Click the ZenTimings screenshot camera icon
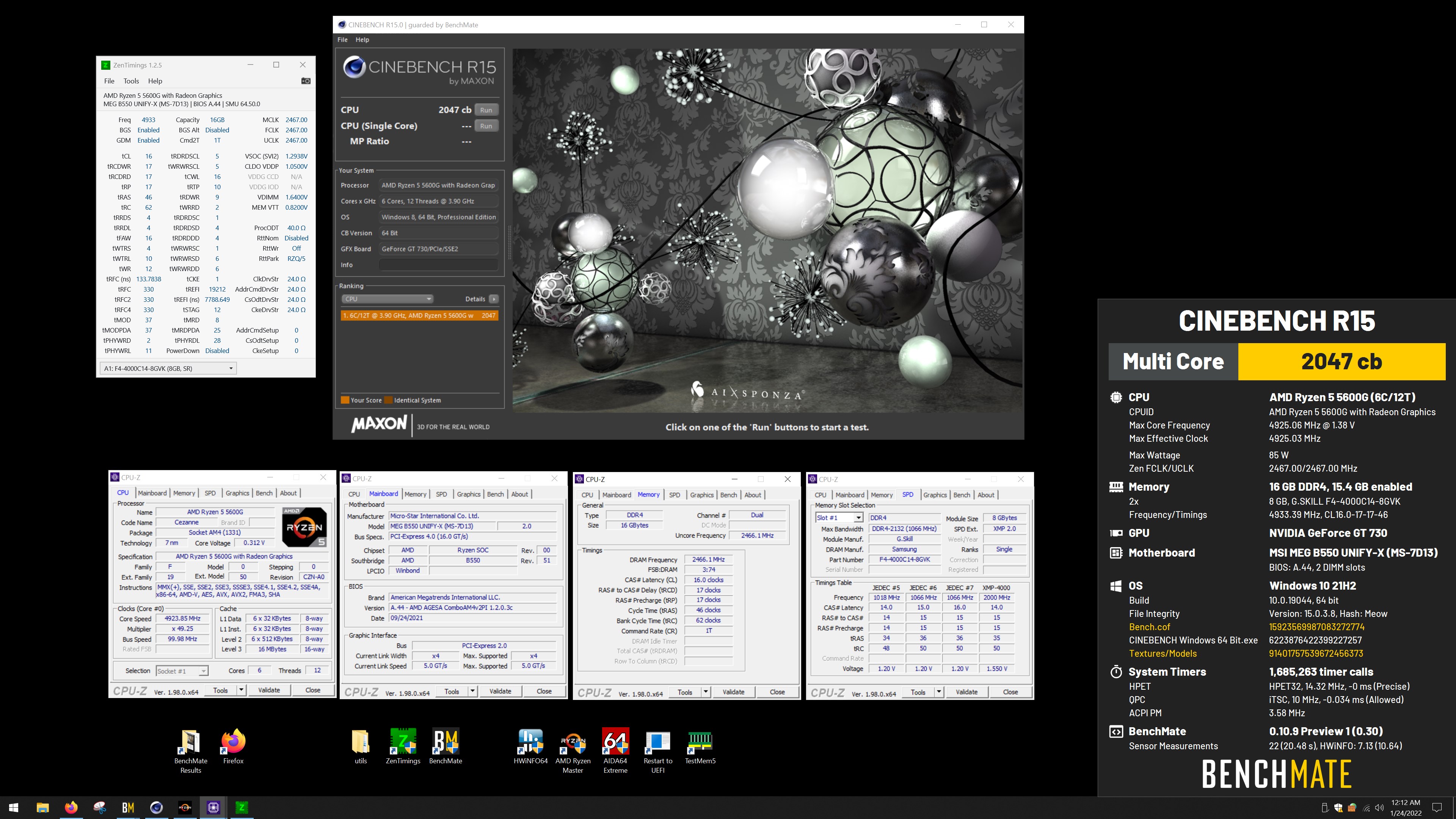 [306, 81]
